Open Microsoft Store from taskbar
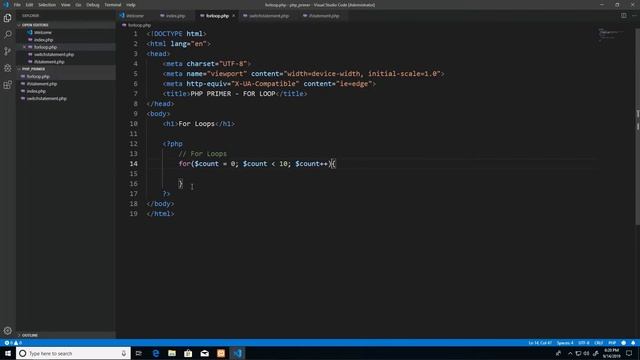This screenshot has height=360, width=640. tap(188, 353)
